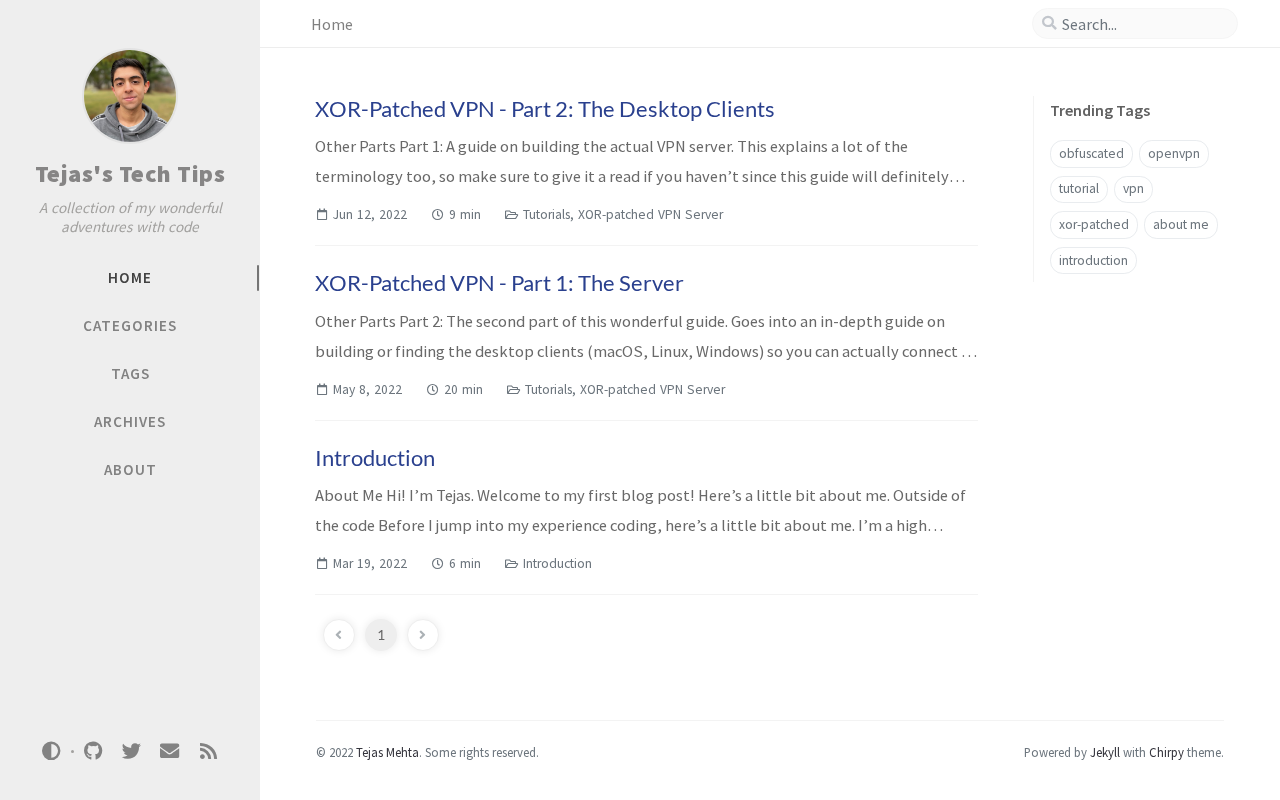Go to previous page with left chevron

(339, 635)
